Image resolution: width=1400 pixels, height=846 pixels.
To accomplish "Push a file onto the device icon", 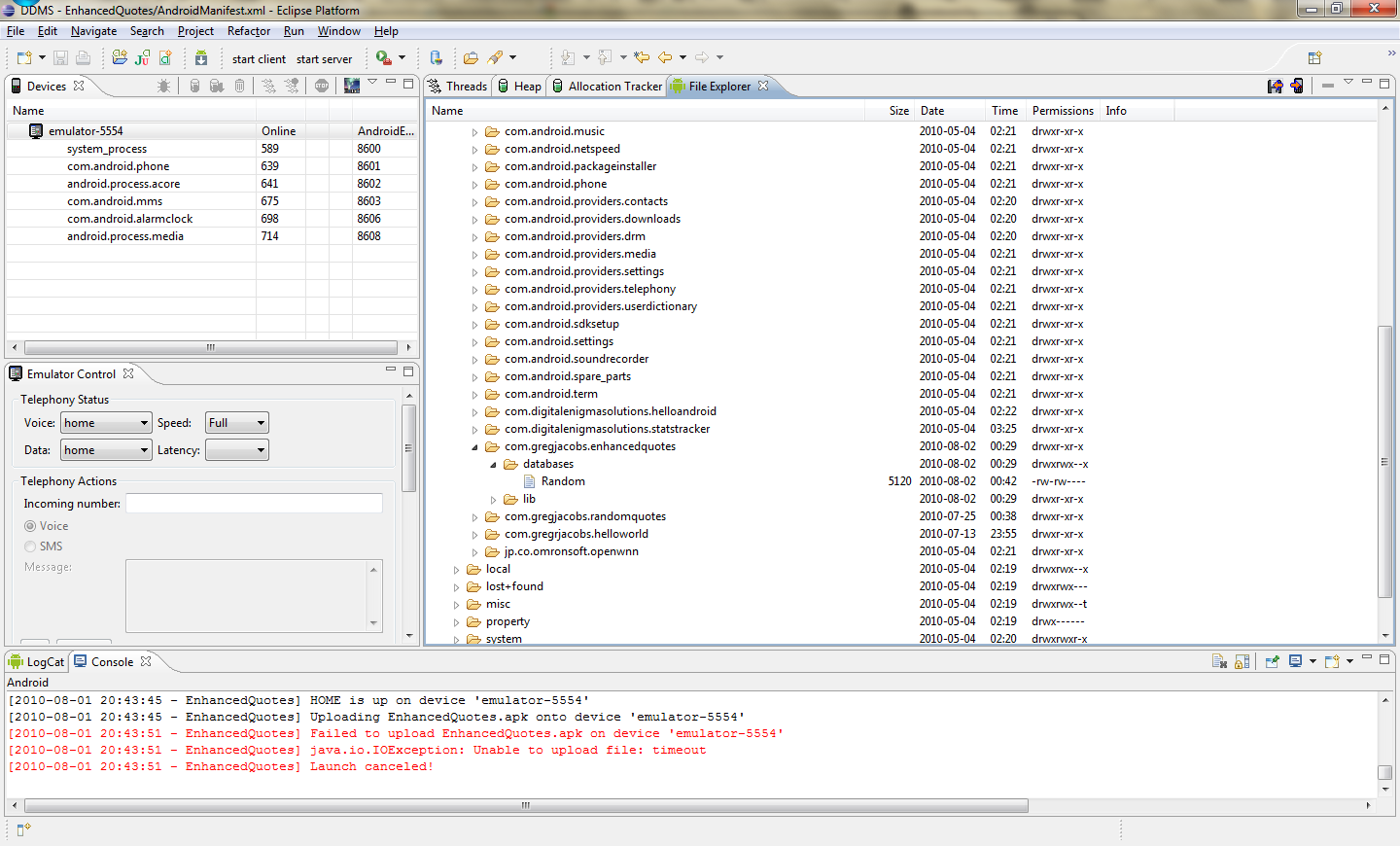I will 1297,87.
